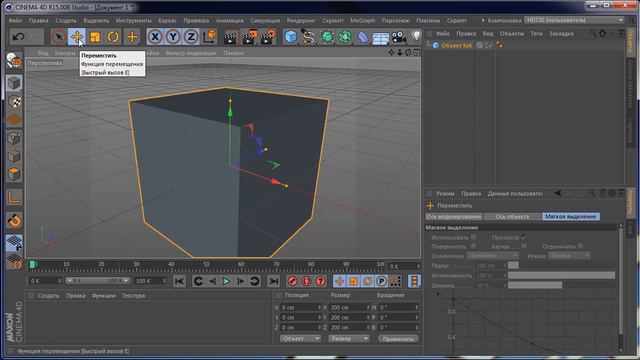
Task: Click the Play forward button
Action: [226, 281]
